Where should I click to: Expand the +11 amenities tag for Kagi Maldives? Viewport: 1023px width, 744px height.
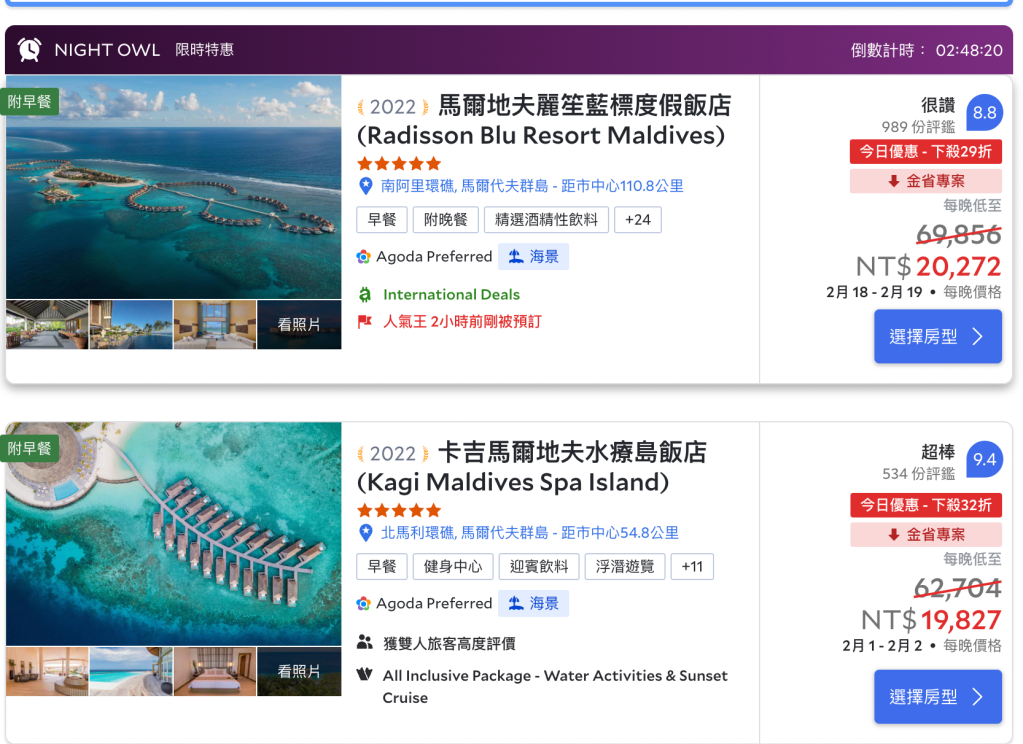[x=692, y=567]
